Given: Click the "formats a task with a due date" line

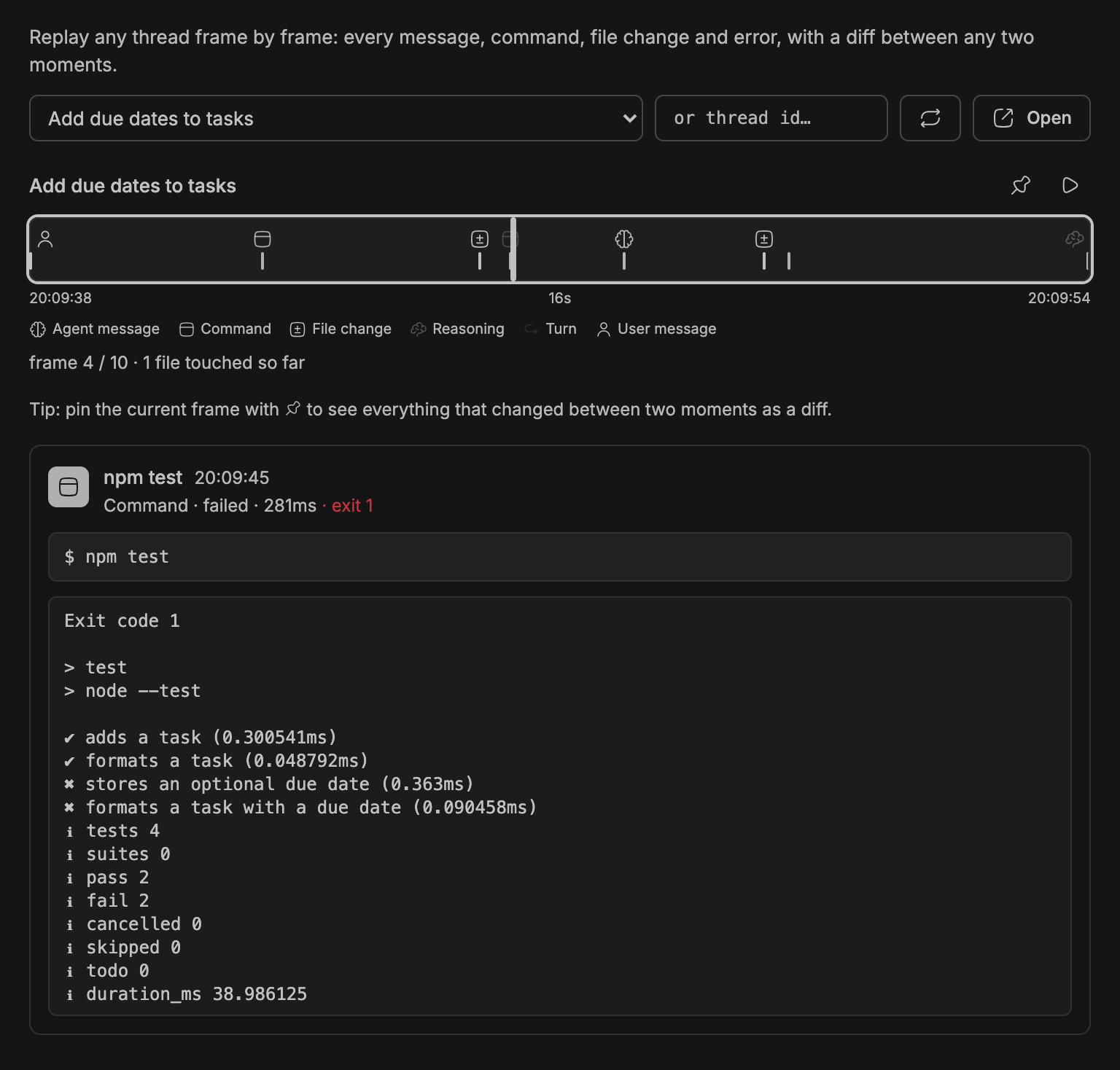Looking at the screenshot, I should 300,808.
